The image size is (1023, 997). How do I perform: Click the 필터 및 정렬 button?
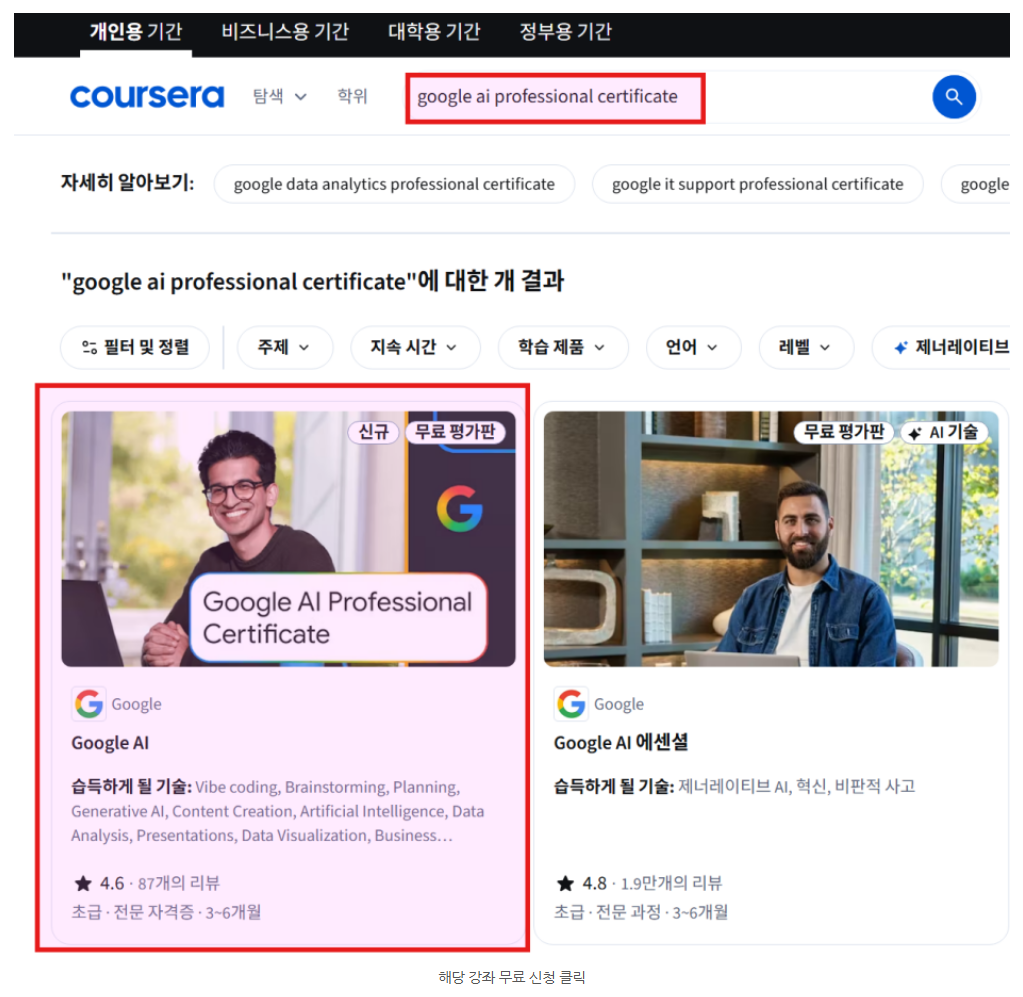(x=135, y=347)
